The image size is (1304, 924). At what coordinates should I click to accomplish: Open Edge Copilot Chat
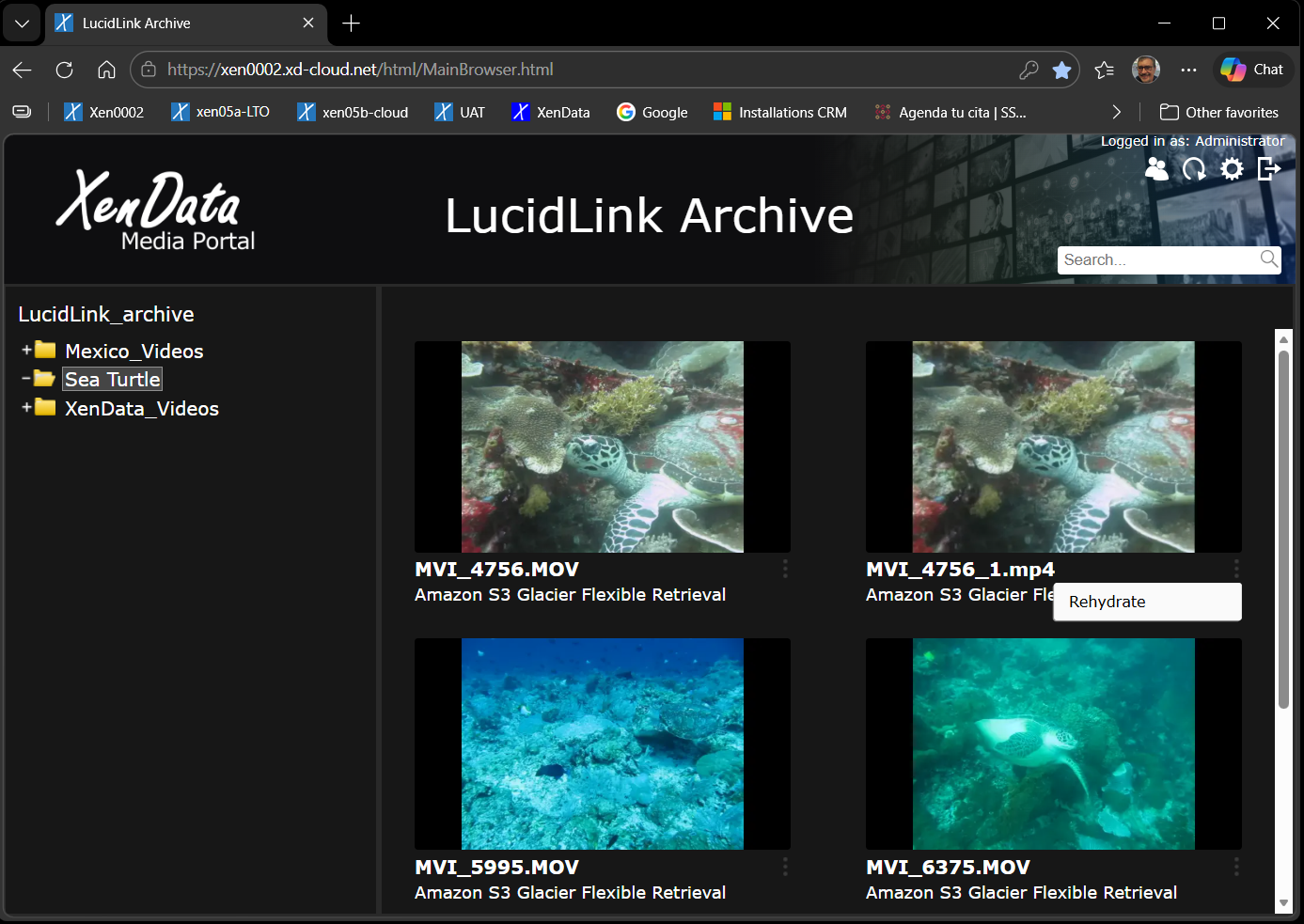coord(1251,69)
